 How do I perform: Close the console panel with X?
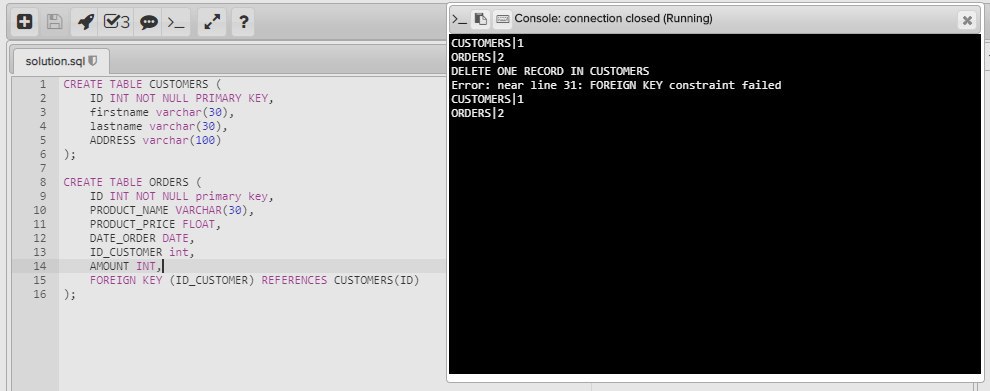tap(967, 20)
